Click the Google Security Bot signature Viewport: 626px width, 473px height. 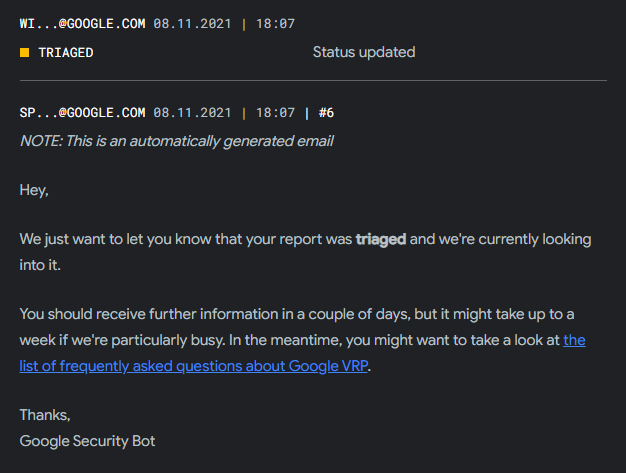87,440
